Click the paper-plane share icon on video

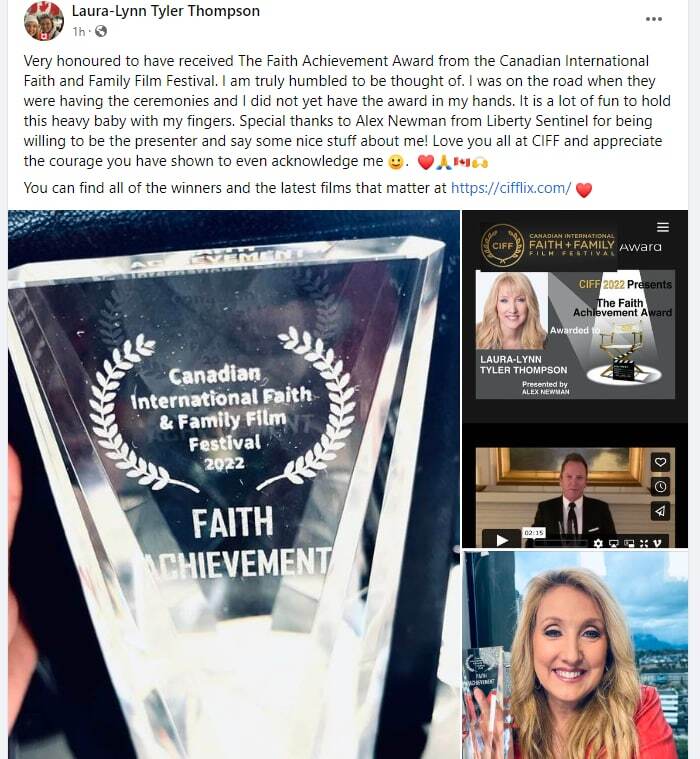(x=660, y=511)
